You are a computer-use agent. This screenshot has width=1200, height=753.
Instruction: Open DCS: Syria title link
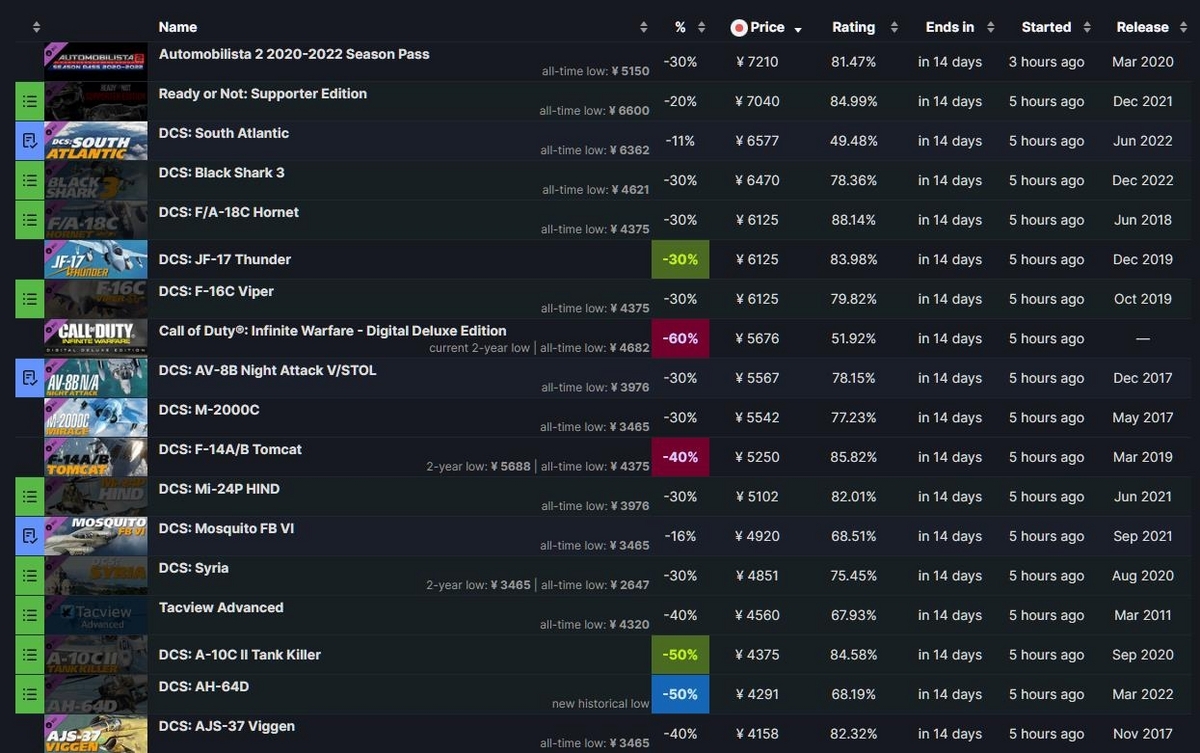194,568
